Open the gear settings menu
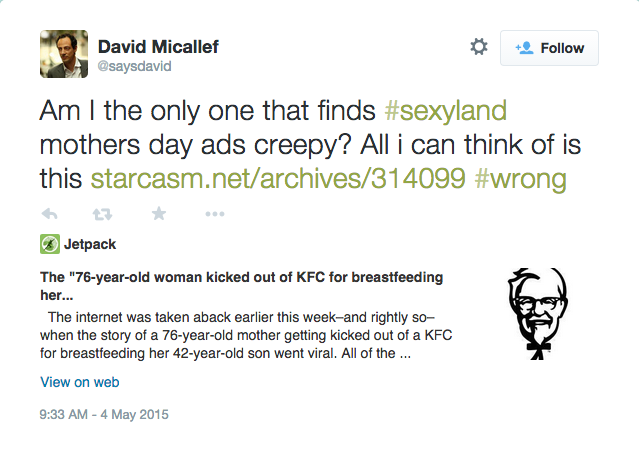The height and width of the screenshot is (456, 639). click(479, 47)
